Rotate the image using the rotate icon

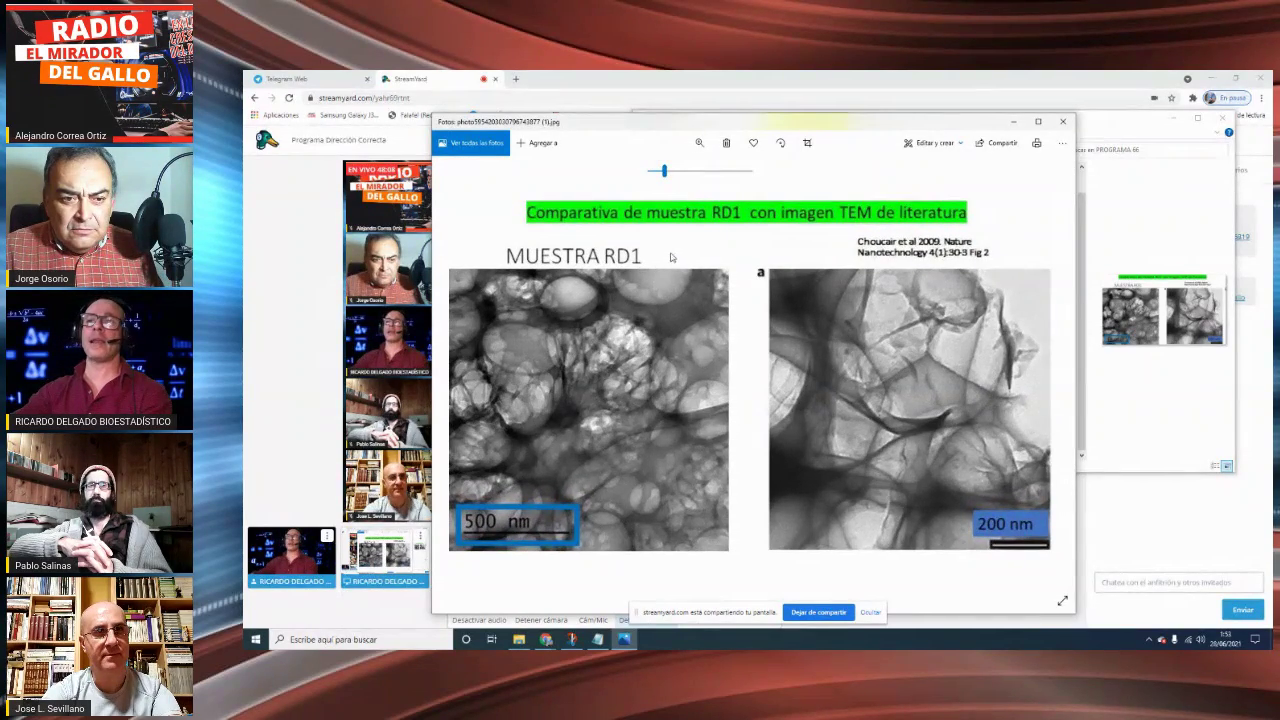coord(780,143)
